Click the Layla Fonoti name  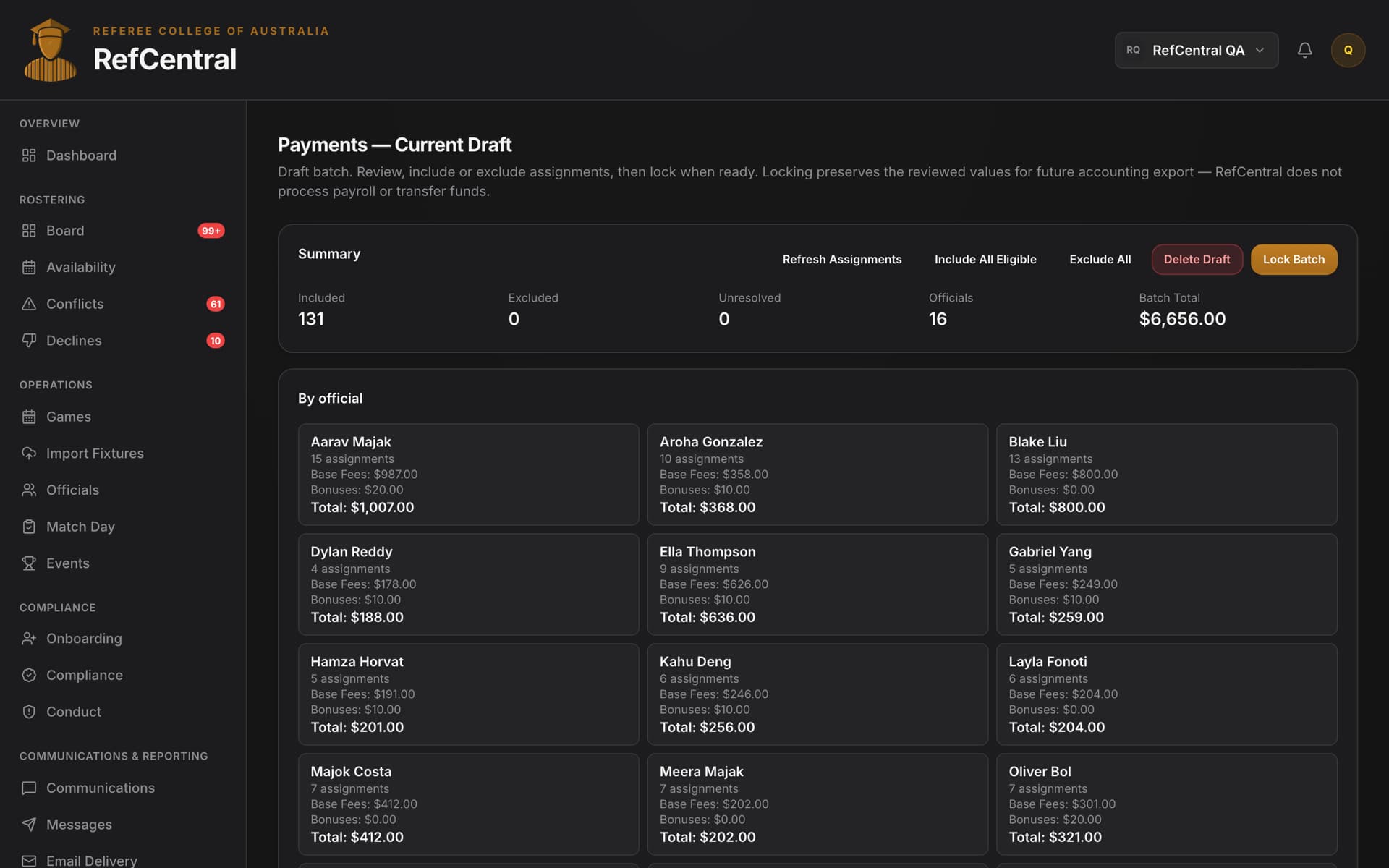coord(1048,662)
